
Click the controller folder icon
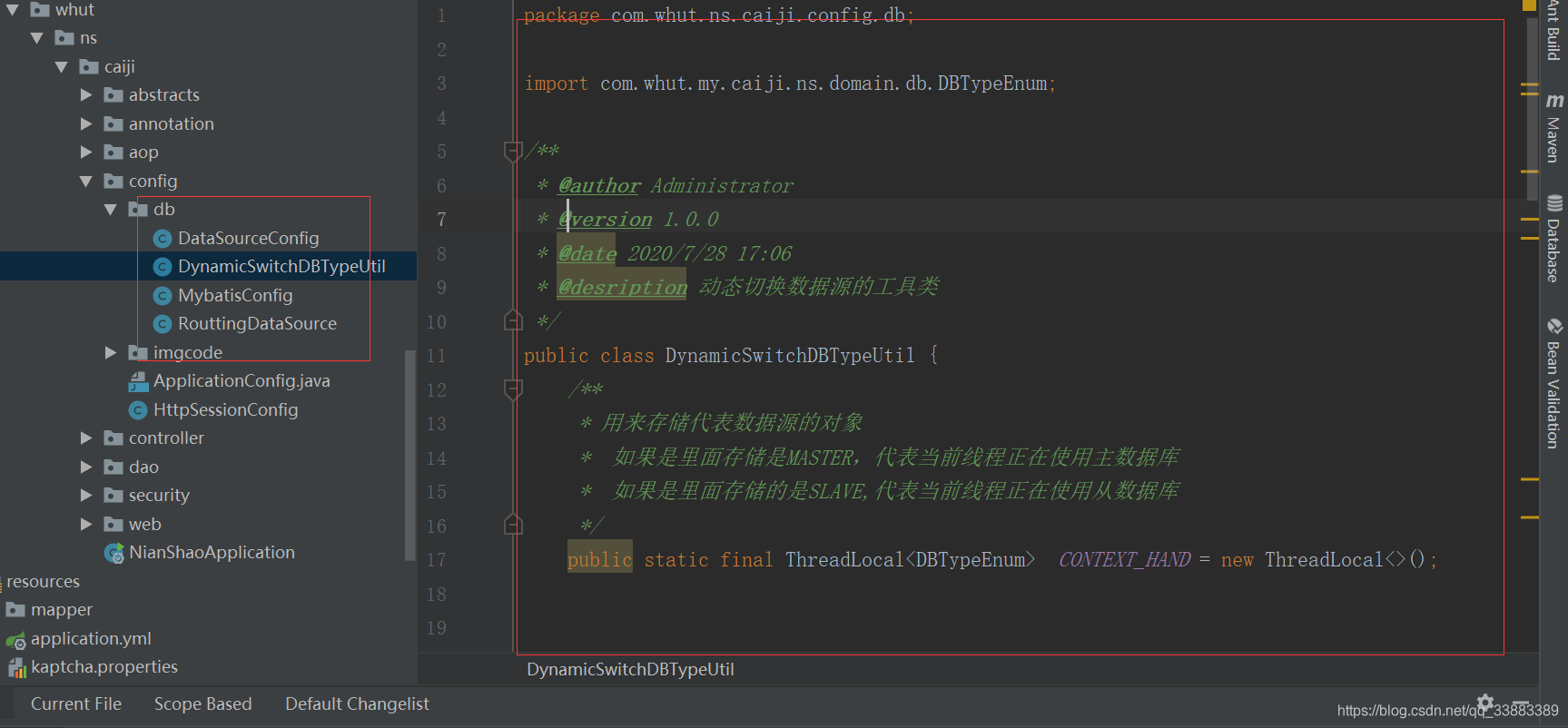[113, 438]
